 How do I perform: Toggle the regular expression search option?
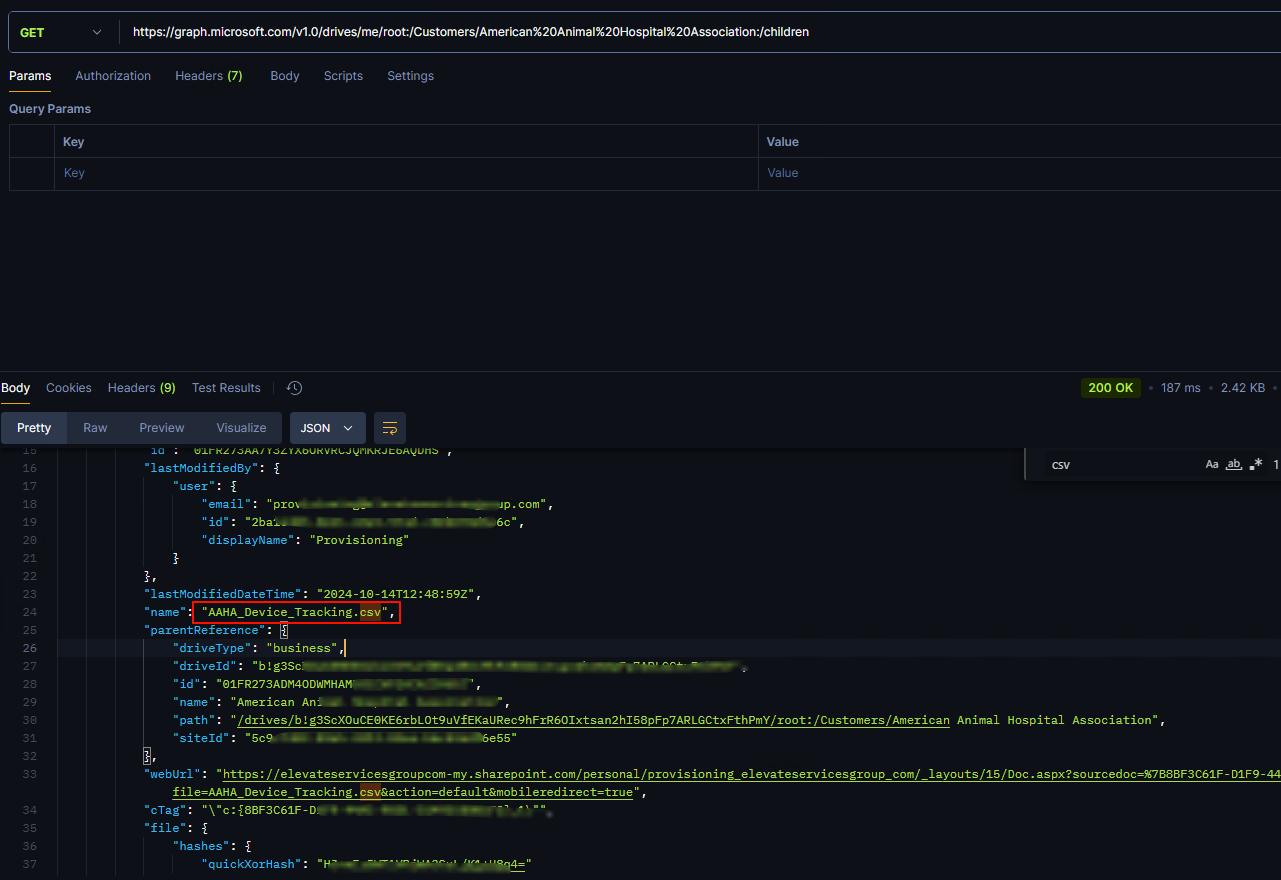coord(1255,464)
